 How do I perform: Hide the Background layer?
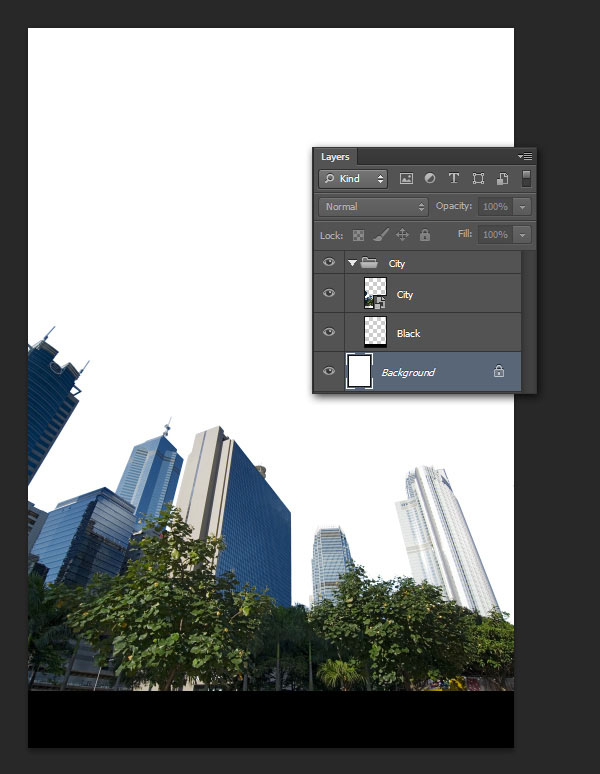tap(329, 371)
